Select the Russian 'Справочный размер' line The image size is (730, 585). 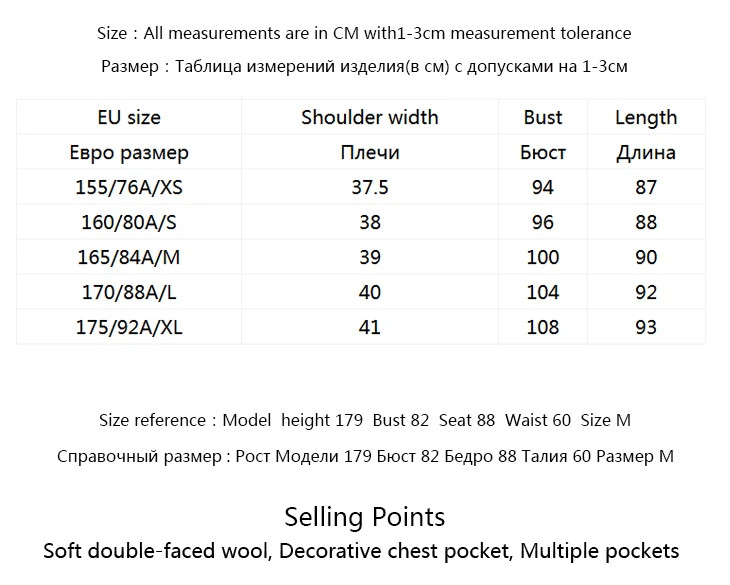(365, 456)
